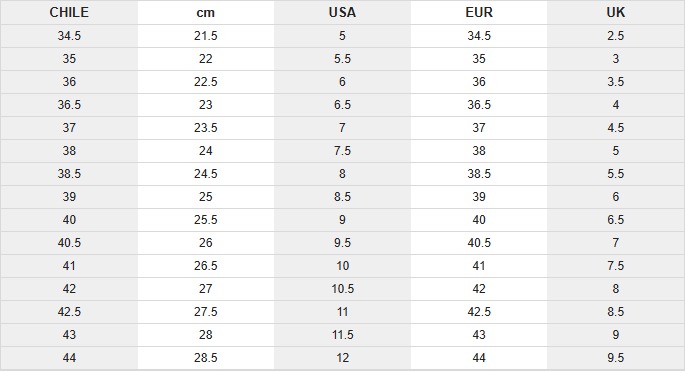
Task: Select CHILE size 42.5 cell
Action: click(x=69, y=312)
